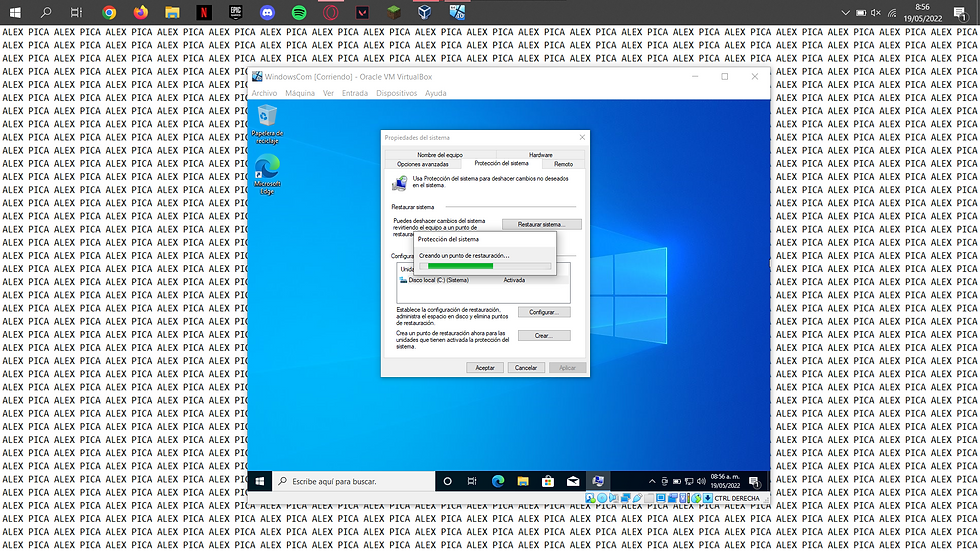The height and width of the screenshot is (551, 980).
Task: Close Propiedades del sistema dialog
Action: click(582, 137)
